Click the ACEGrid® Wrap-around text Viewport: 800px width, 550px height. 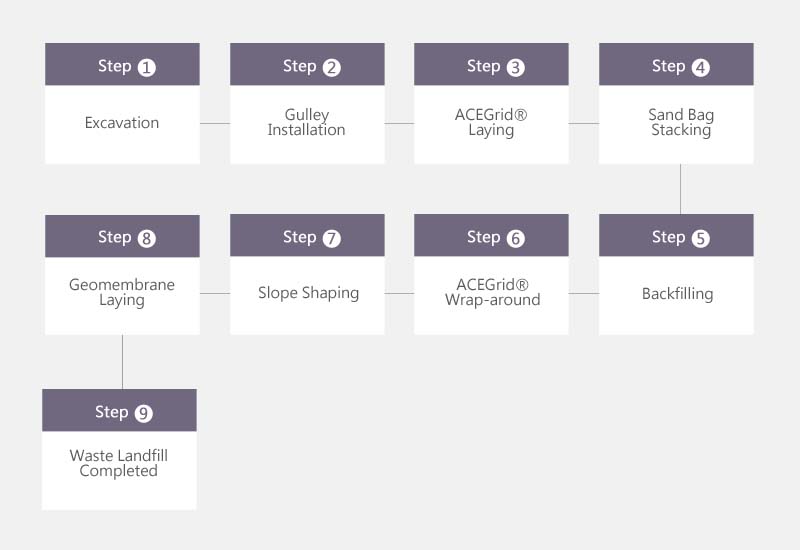click(x=492, y=292)
